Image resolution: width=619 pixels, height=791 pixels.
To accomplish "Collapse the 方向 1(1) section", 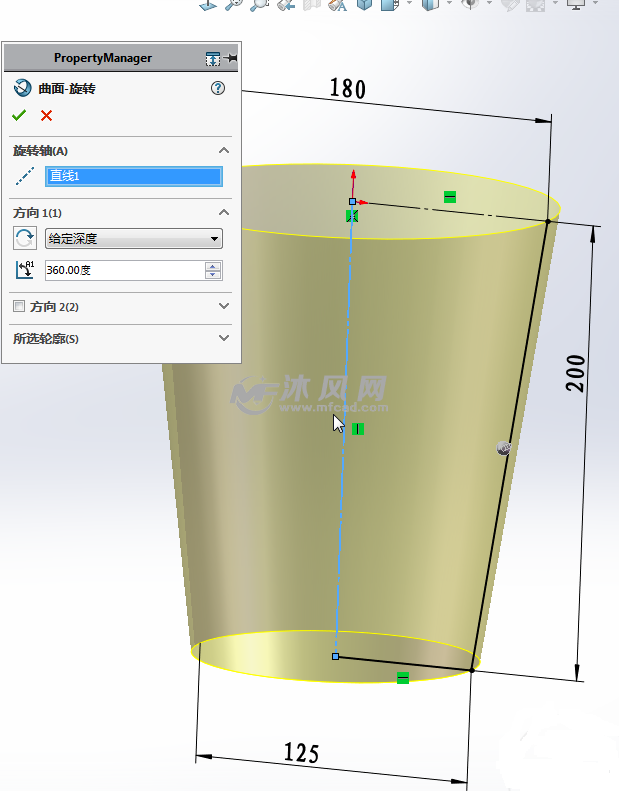I will pos(224,212).
